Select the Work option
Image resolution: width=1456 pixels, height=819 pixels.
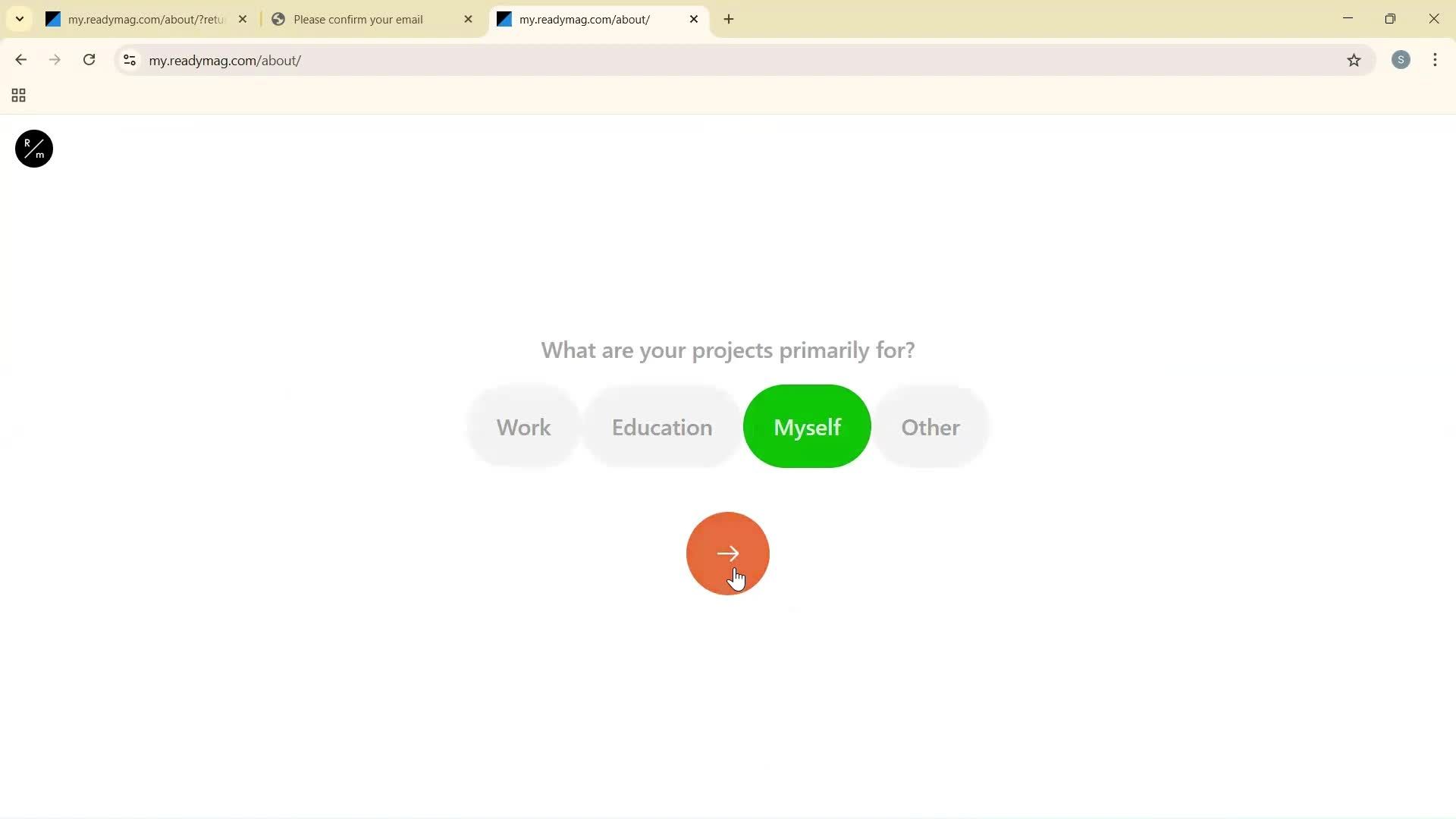[522, 426]
